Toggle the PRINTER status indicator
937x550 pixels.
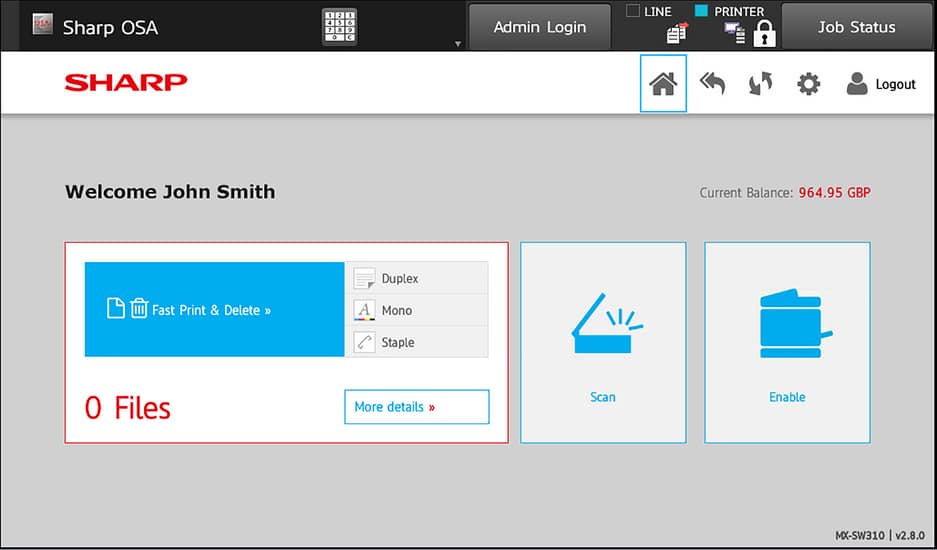(702, 11)
